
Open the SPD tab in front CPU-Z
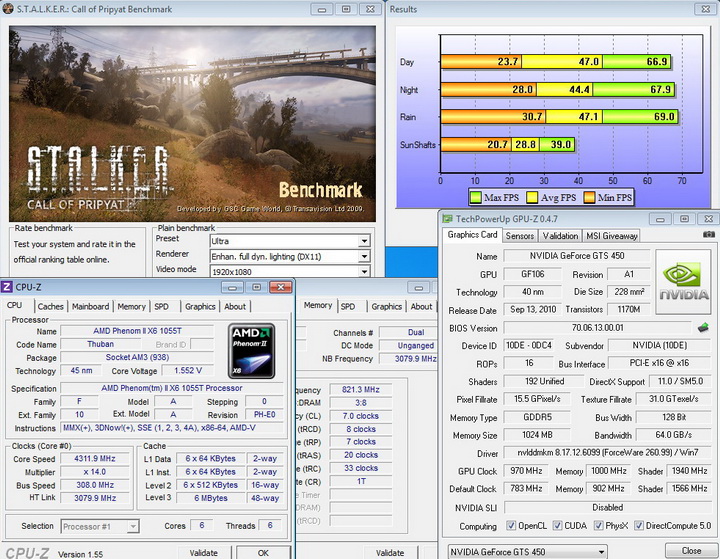pos(162,306)
